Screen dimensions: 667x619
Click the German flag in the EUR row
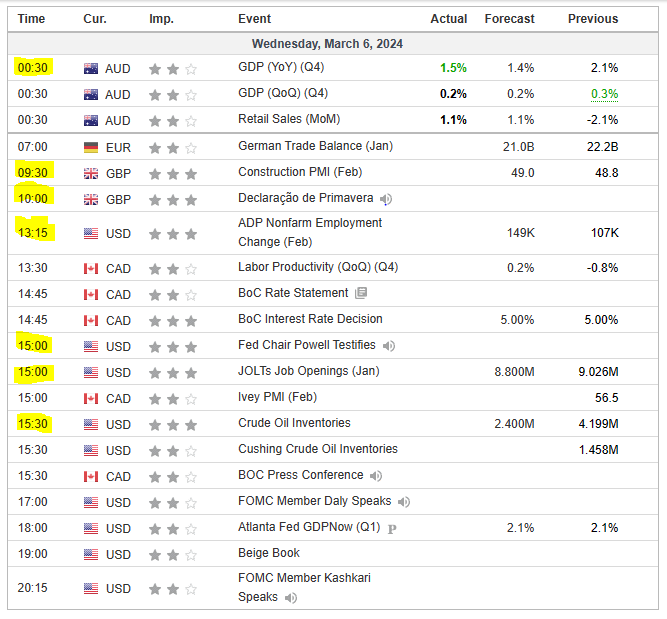(x=91, y=147)
